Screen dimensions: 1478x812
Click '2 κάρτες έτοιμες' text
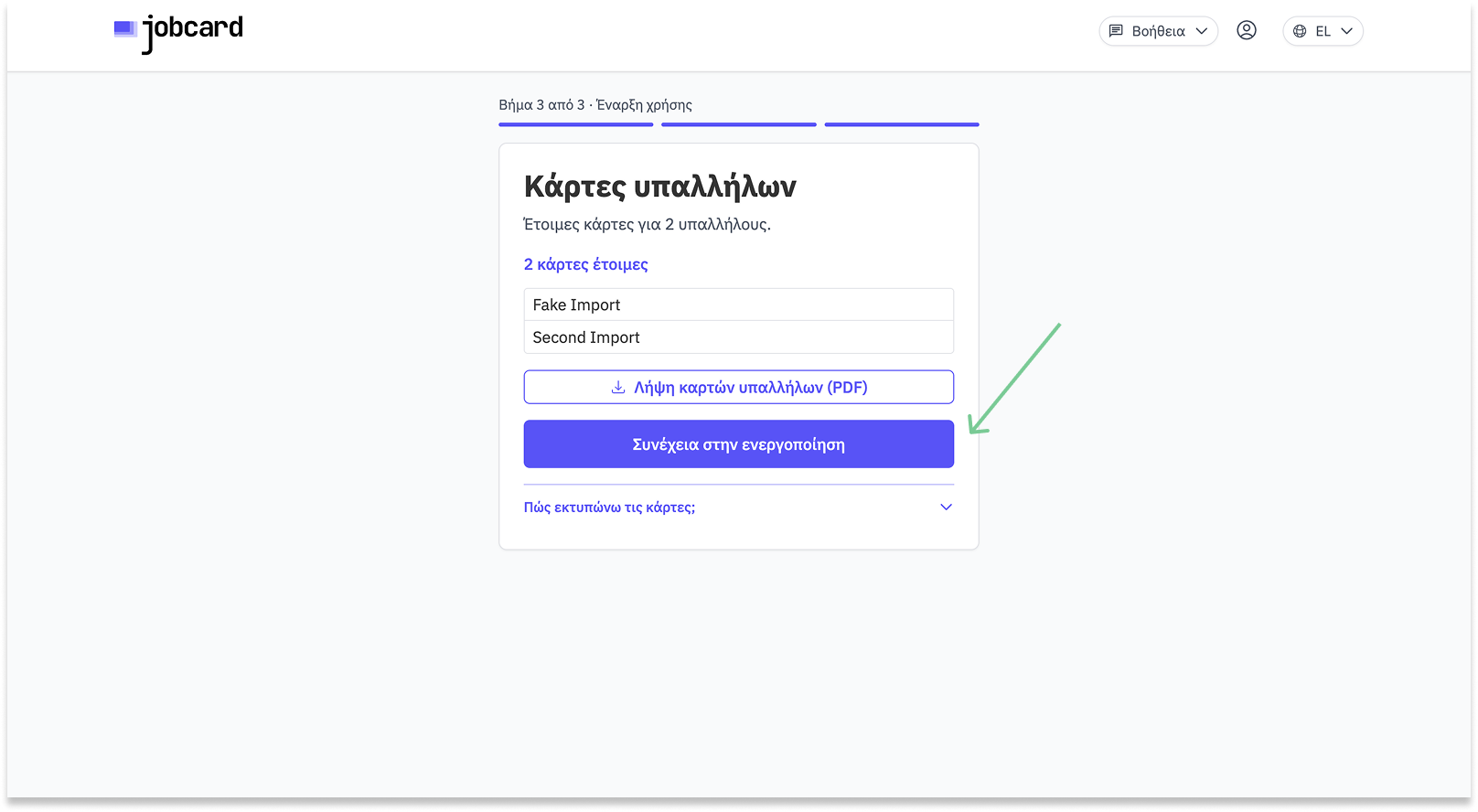(x=585, y=264)
